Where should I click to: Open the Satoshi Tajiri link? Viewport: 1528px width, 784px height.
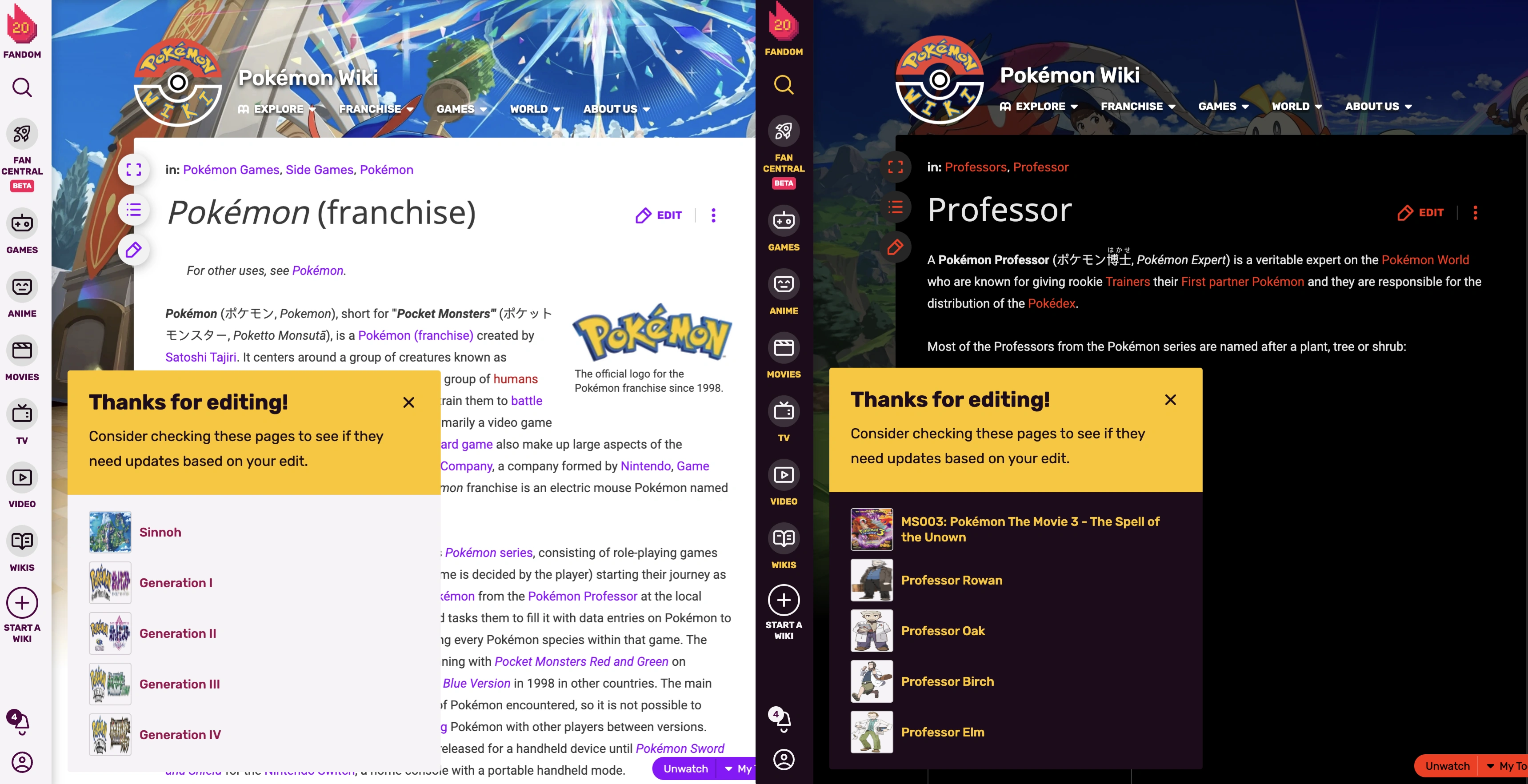click(200, 357)
